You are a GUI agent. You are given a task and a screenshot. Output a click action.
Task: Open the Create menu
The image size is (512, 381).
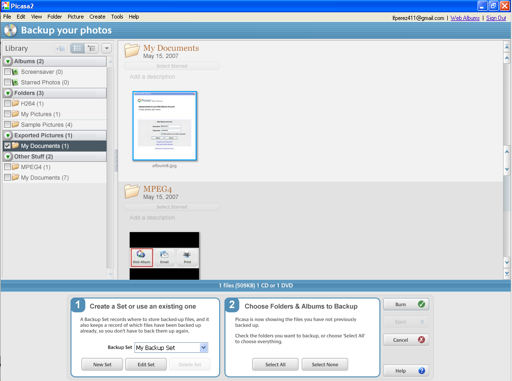[x=97, y=17]
